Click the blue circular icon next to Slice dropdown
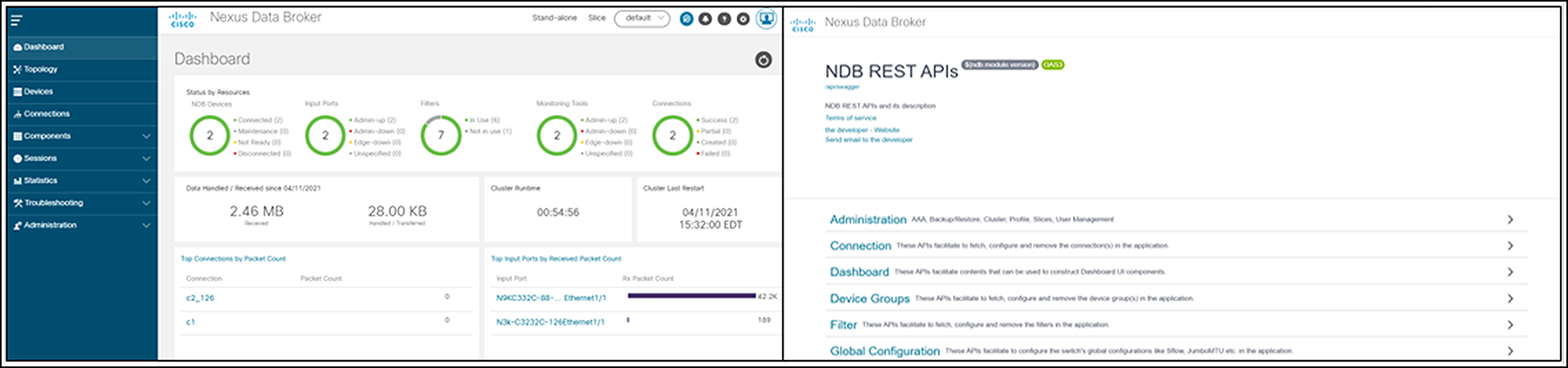Image resolution: width=1568 pixels, height=368 pixels. tap(686, 19)
